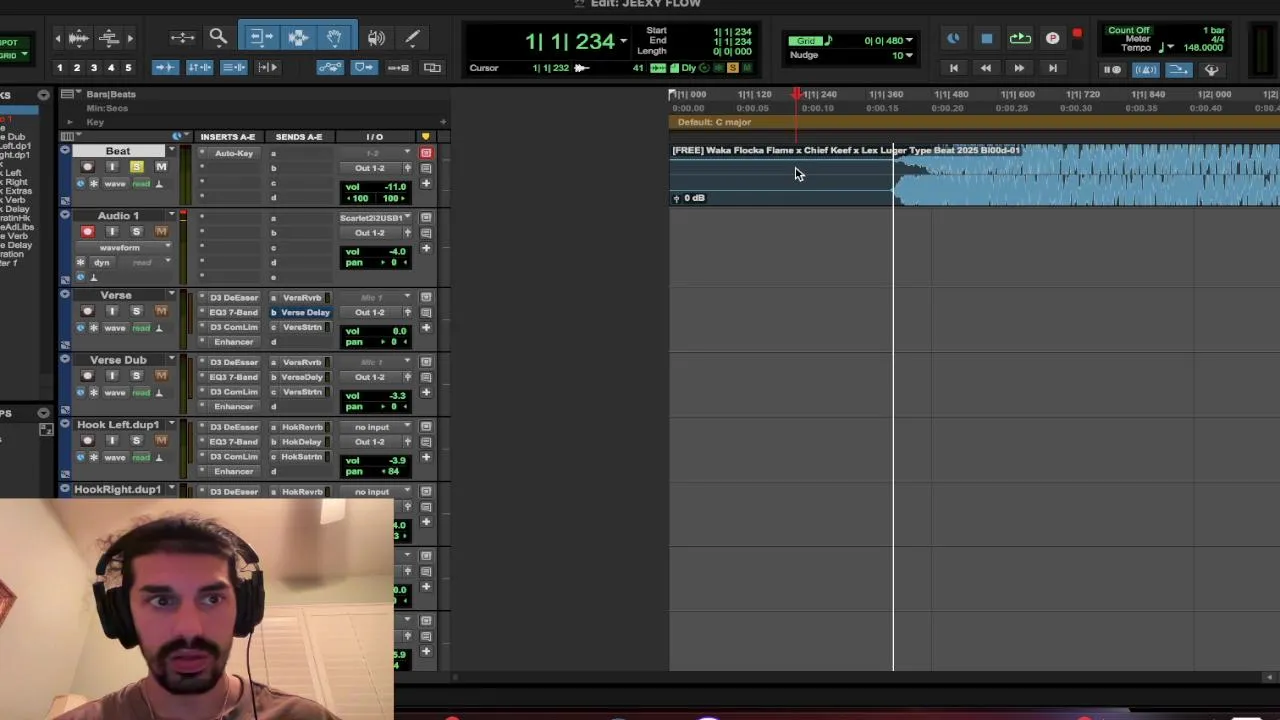Screen dimensions: 1280x720
Task: Select the Waka Flocka Flame beat clip
Action: point(974,176)
